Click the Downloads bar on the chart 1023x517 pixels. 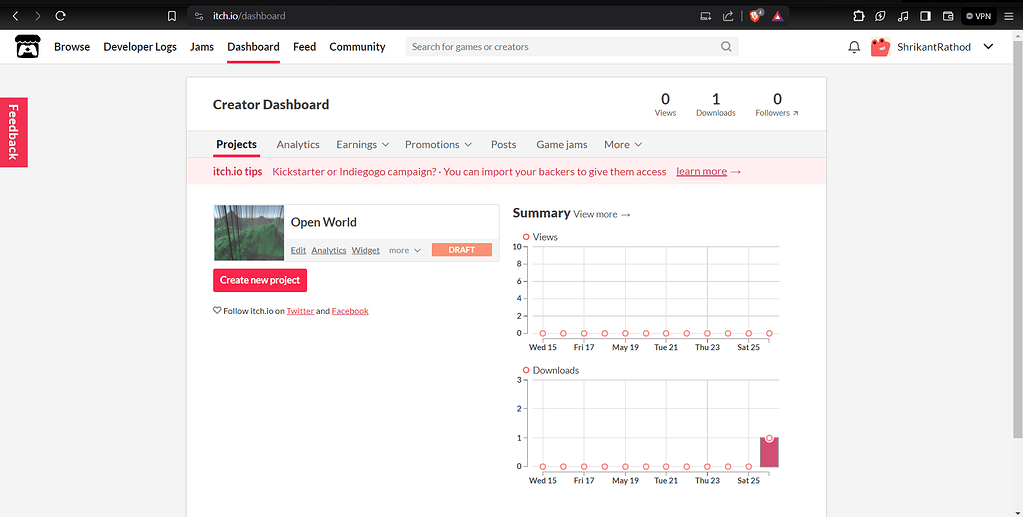769,452
